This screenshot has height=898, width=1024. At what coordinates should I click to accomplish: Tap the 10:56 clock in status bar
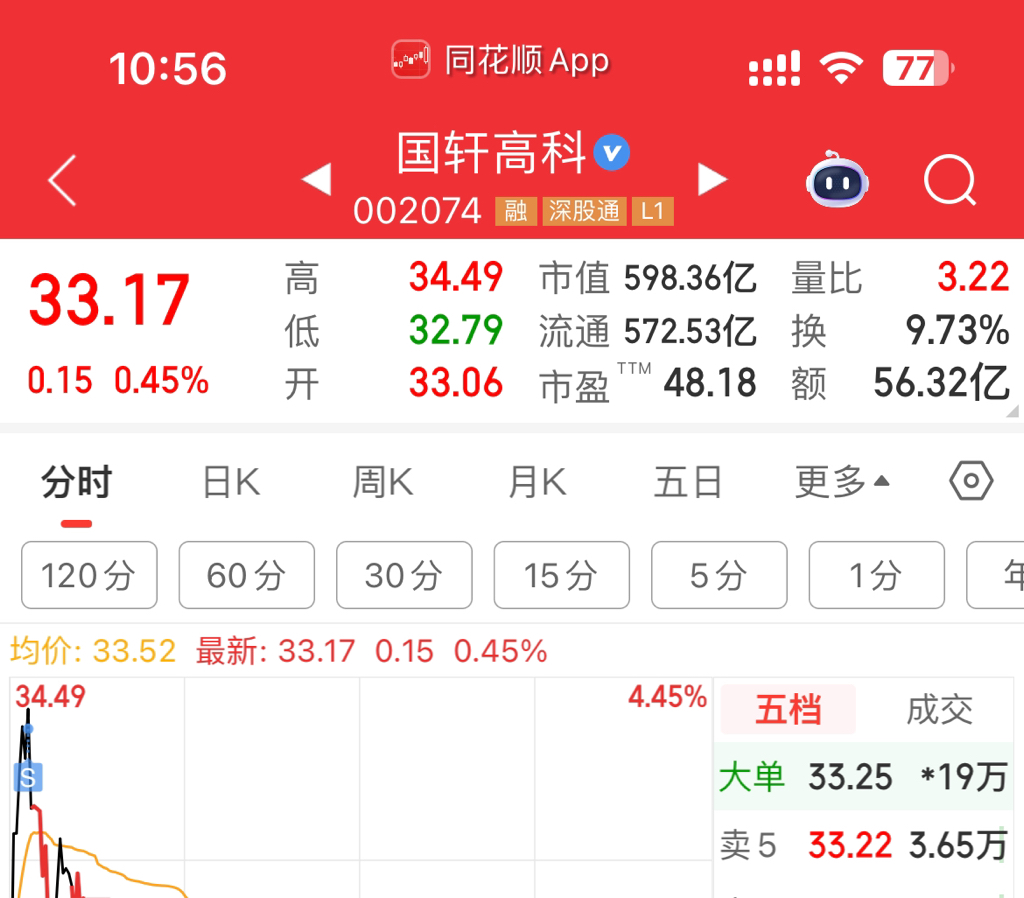click(x=168, y=69)
